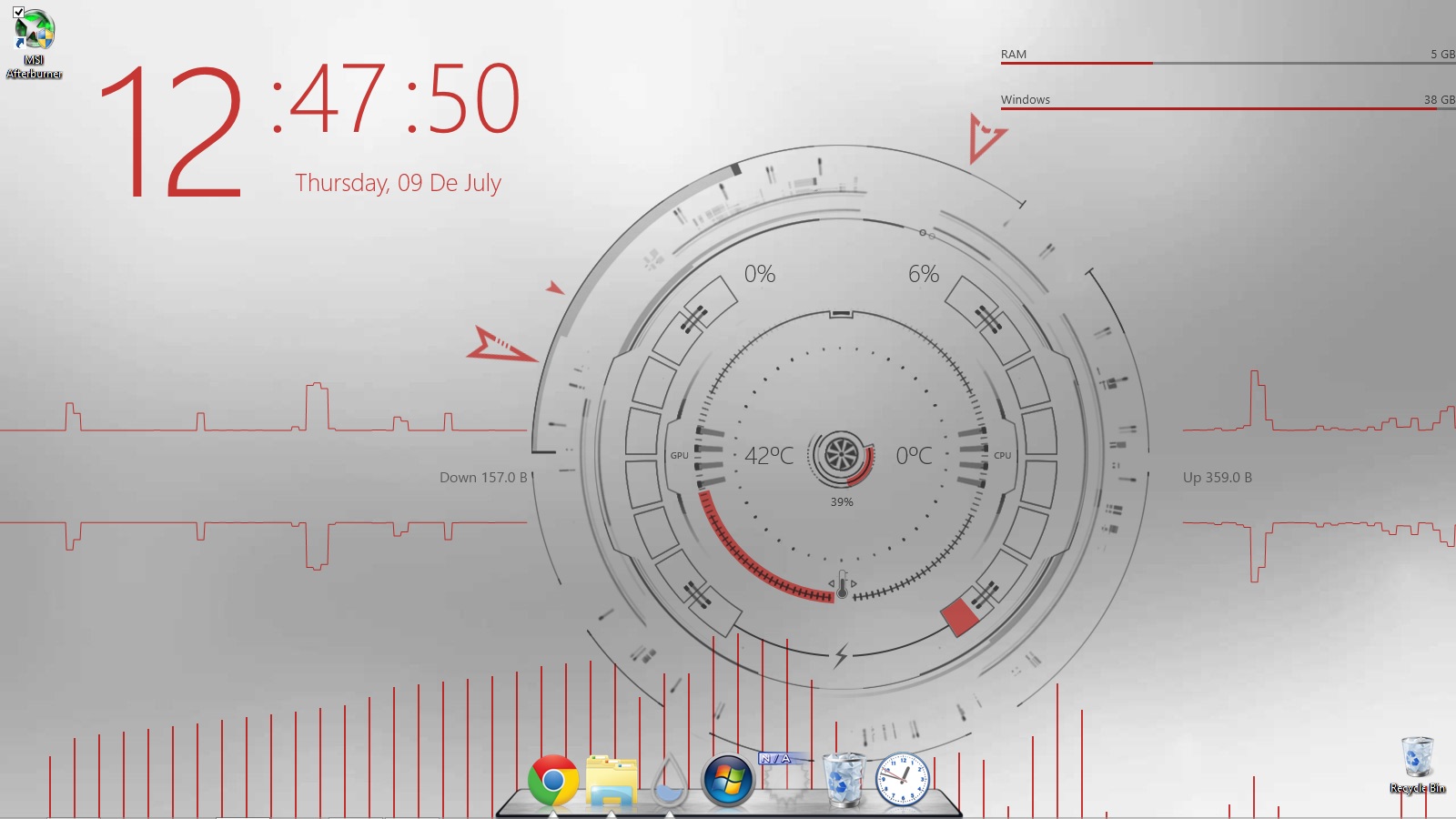Toggle the checkbox on MSI Afterburner icon

[x=19, y=13]
